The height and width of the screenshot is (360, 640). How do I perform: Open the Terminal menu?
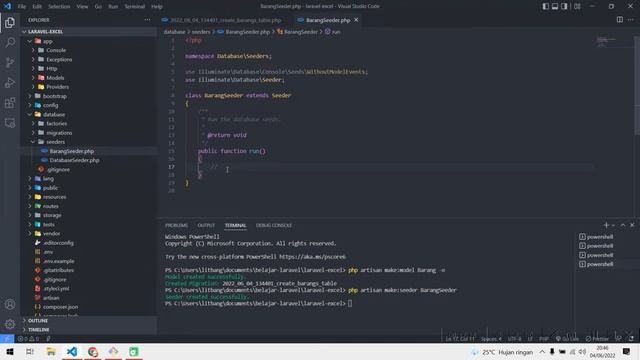134,6
